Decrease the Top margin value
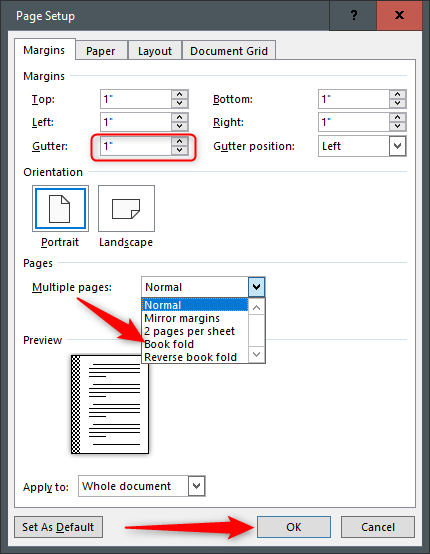Viewport: 430px width, 554px height. pos(179,103)
